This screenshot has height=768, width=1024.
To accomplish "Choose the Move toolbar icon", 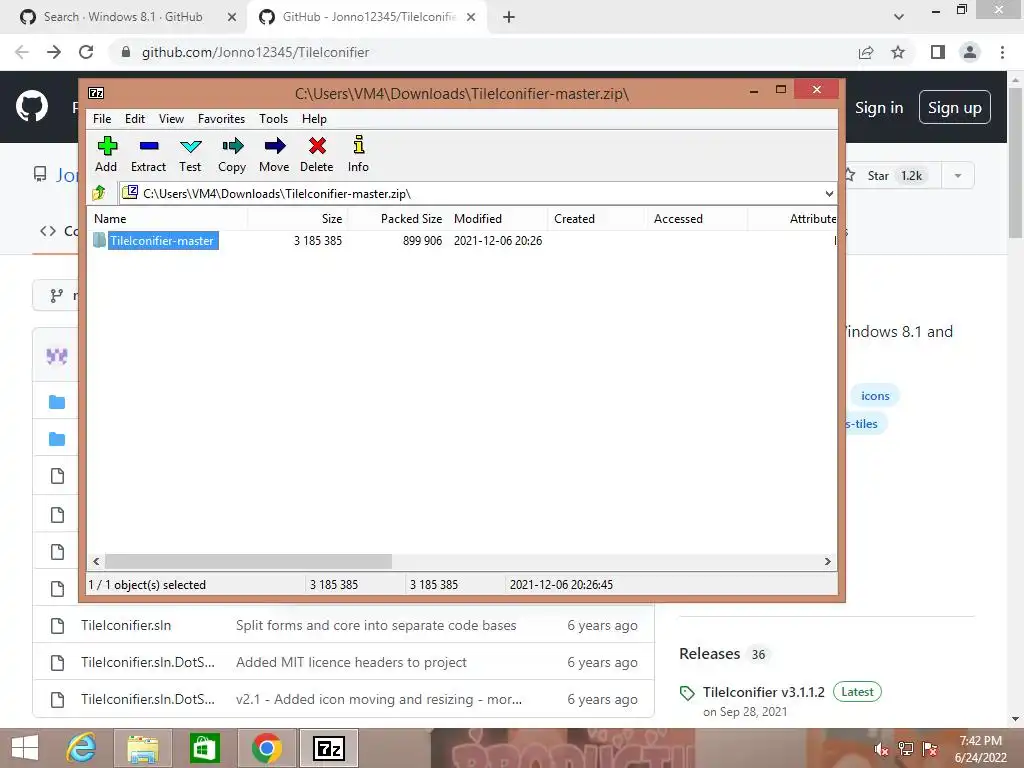I will [x=274, y=154].
